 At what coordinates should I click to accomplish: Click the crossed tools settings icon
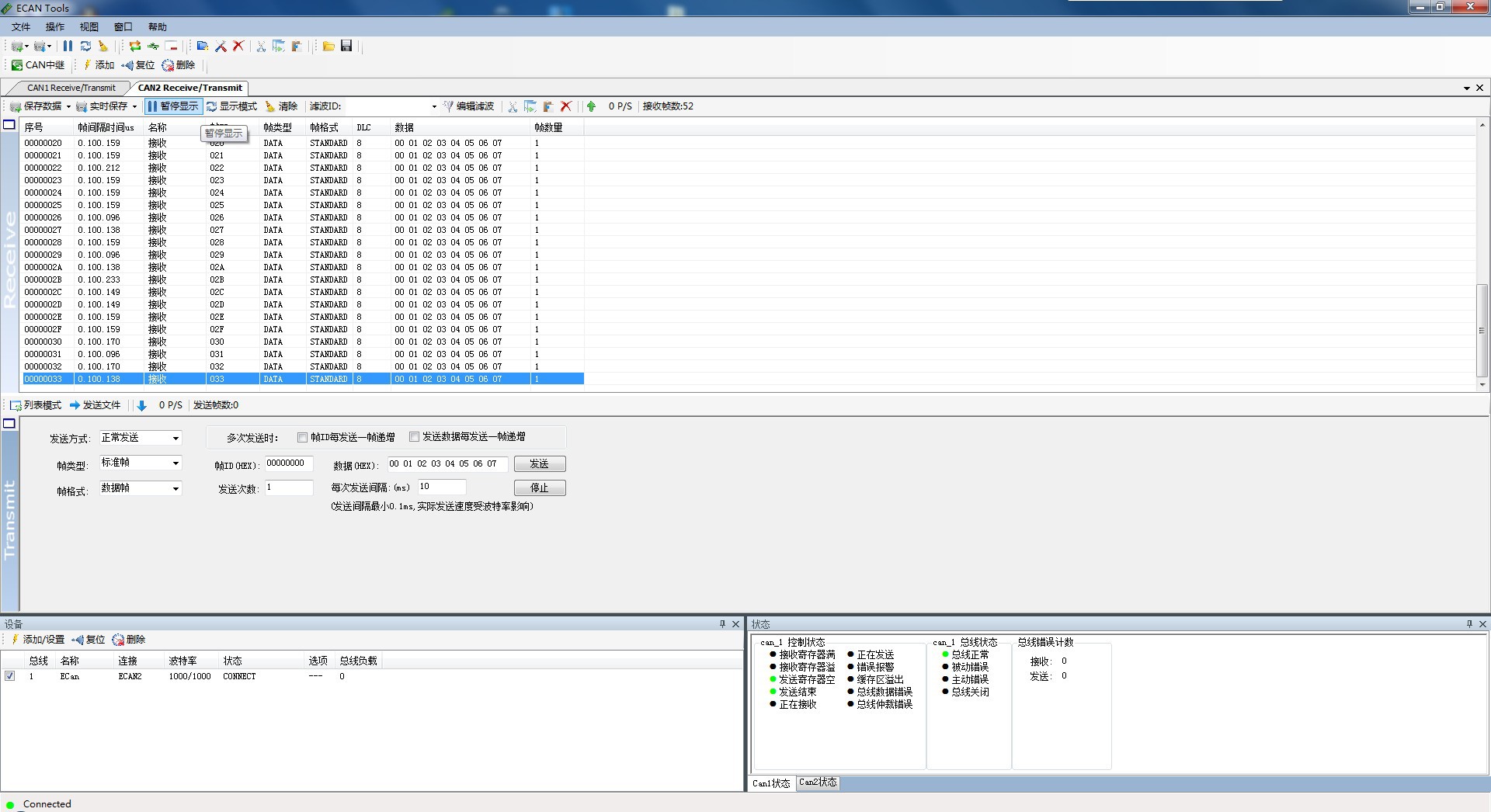click(221, 47)
